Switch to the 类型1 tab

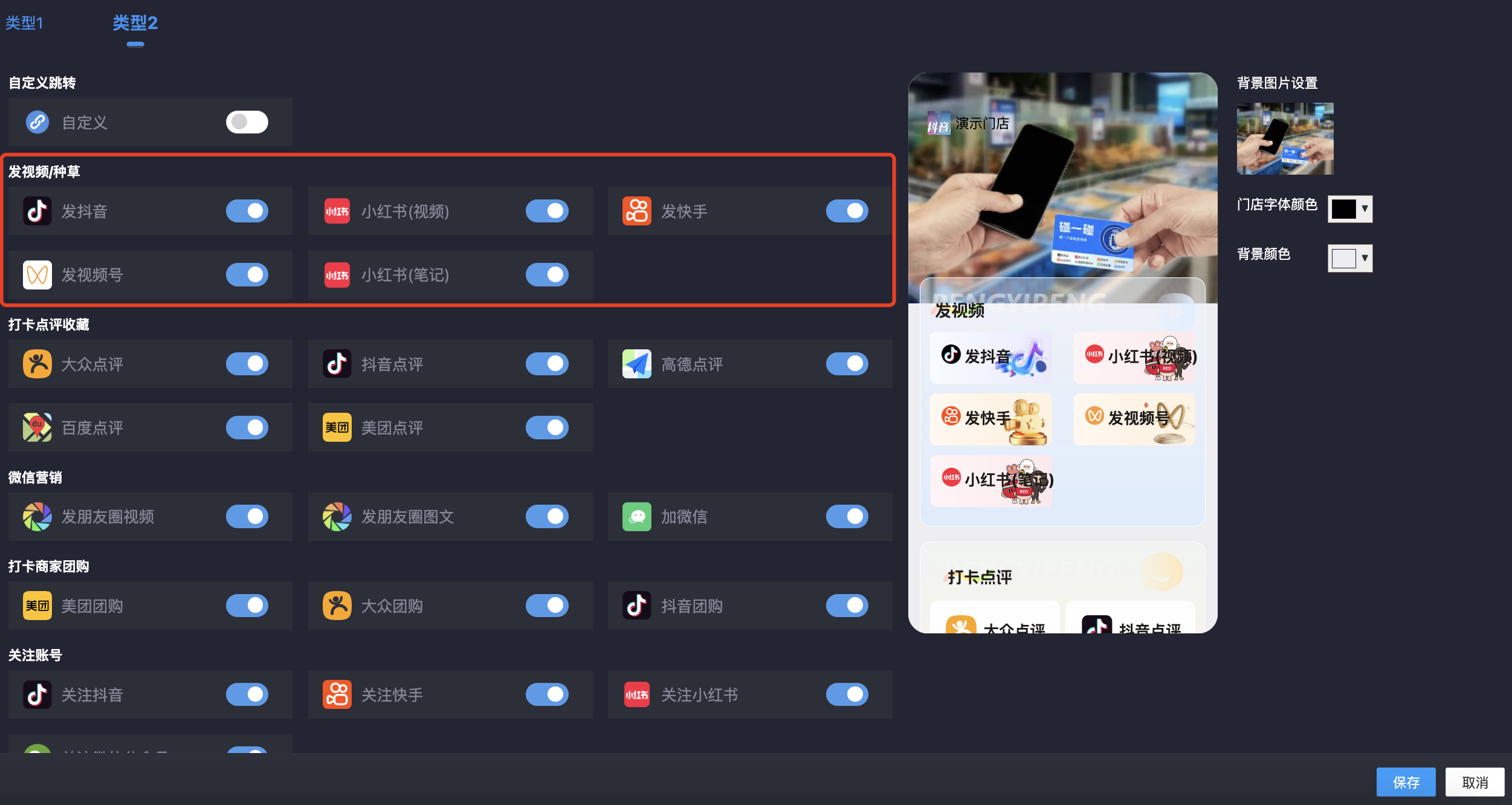pos(24,23)
